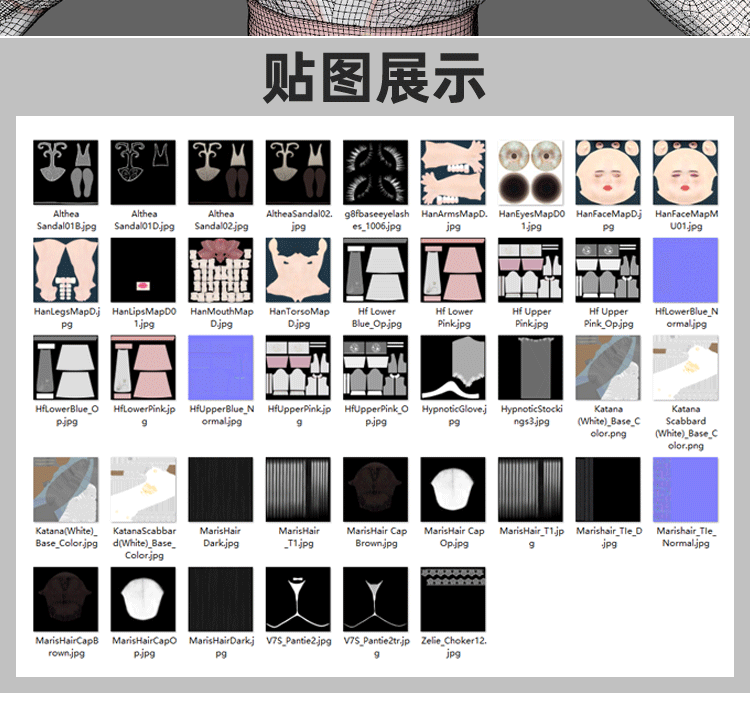
Task: Select Katana Scabbard (White)_Base_Color.png thumbnail
Action: [x=685, y=367]
